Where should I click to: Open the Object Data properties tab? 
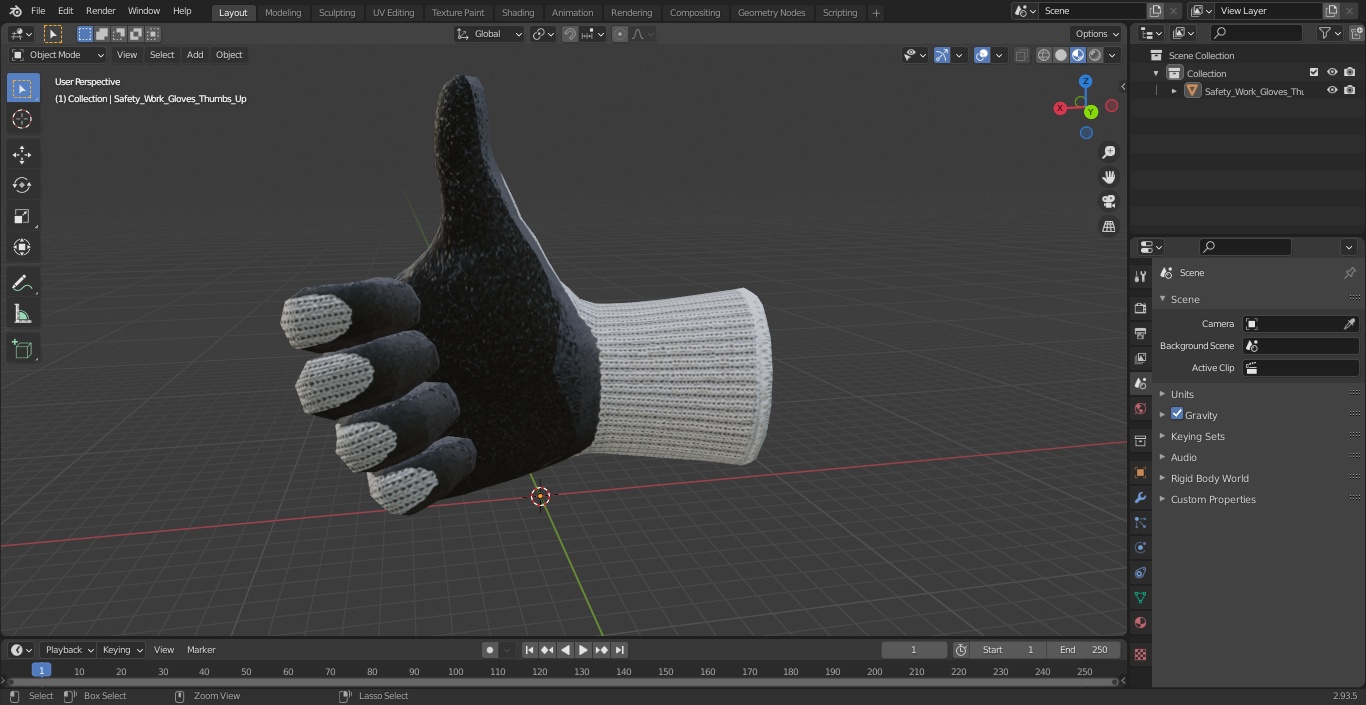(1140, 597)
